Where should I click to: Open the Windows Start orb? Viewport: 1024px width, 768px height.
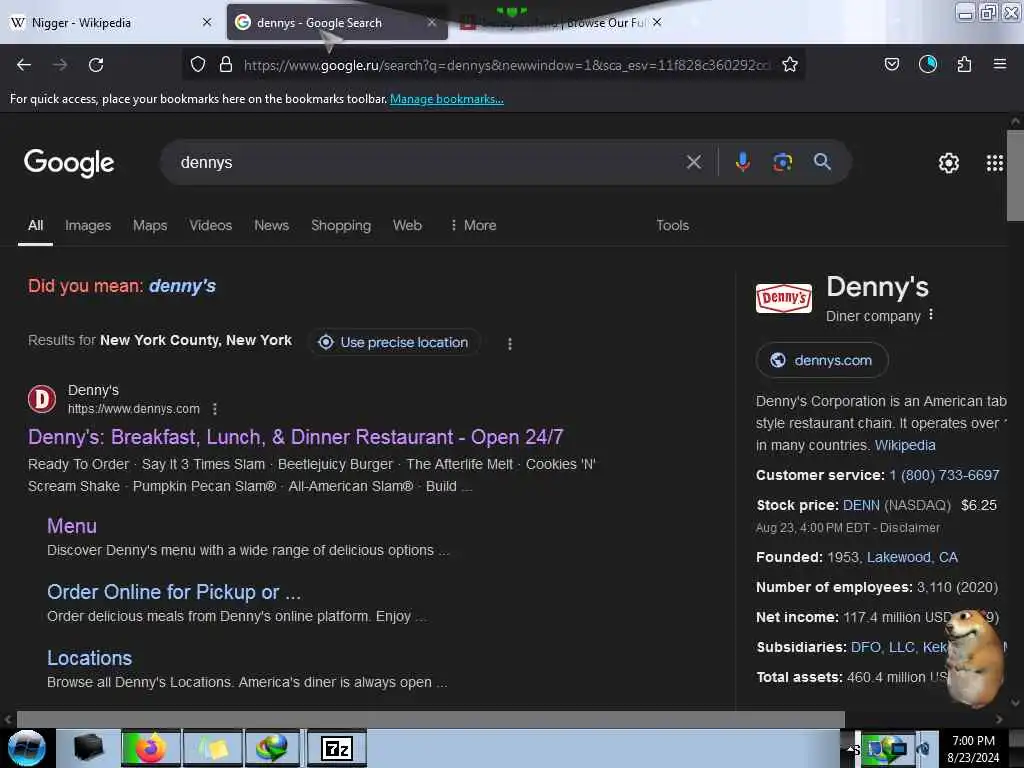pos(27,748)
